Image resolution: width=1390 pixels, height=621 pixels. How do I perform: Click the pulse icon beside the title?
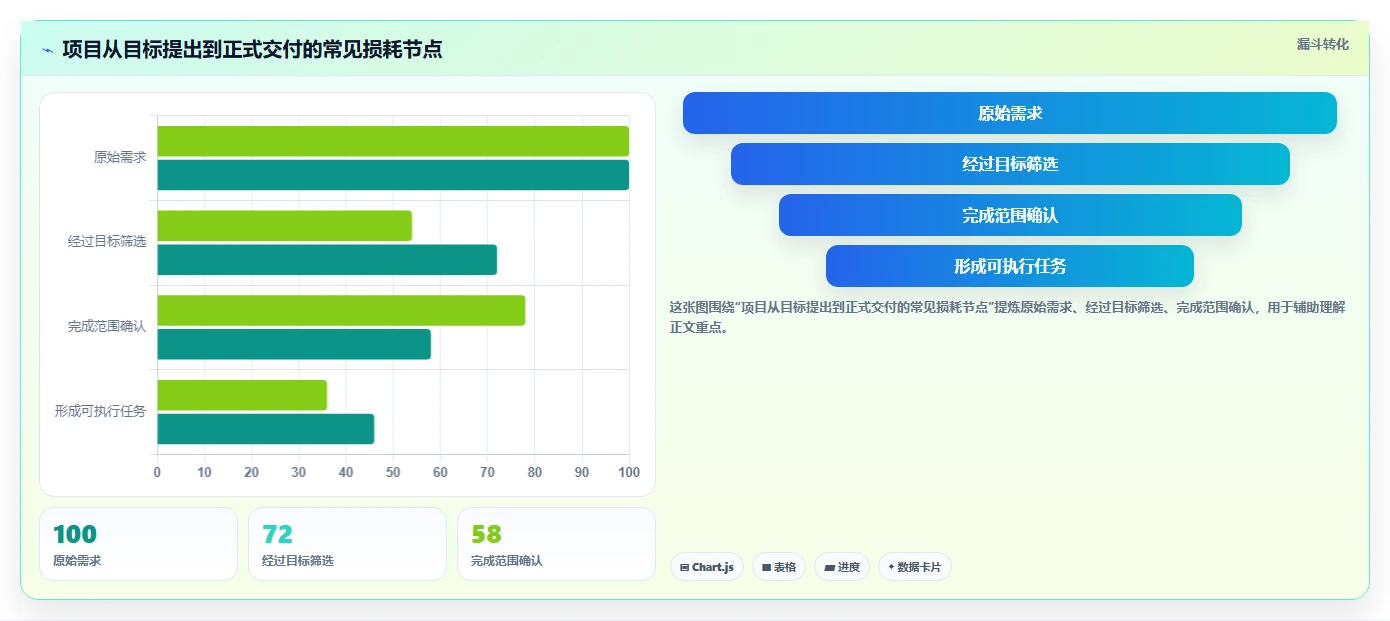[48, 50]
